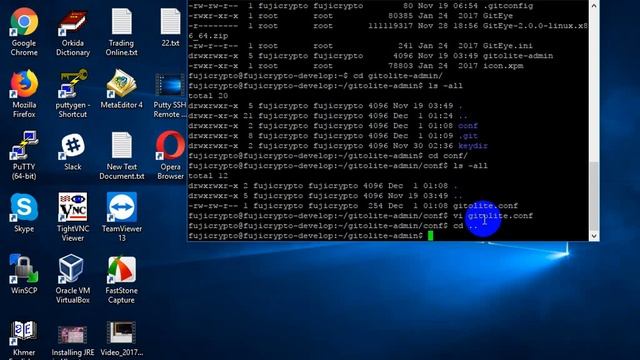Launch Orkida Dictionary icon
Image resolution: width=640 pixels, height=360 pixels.
pos(73,32)
